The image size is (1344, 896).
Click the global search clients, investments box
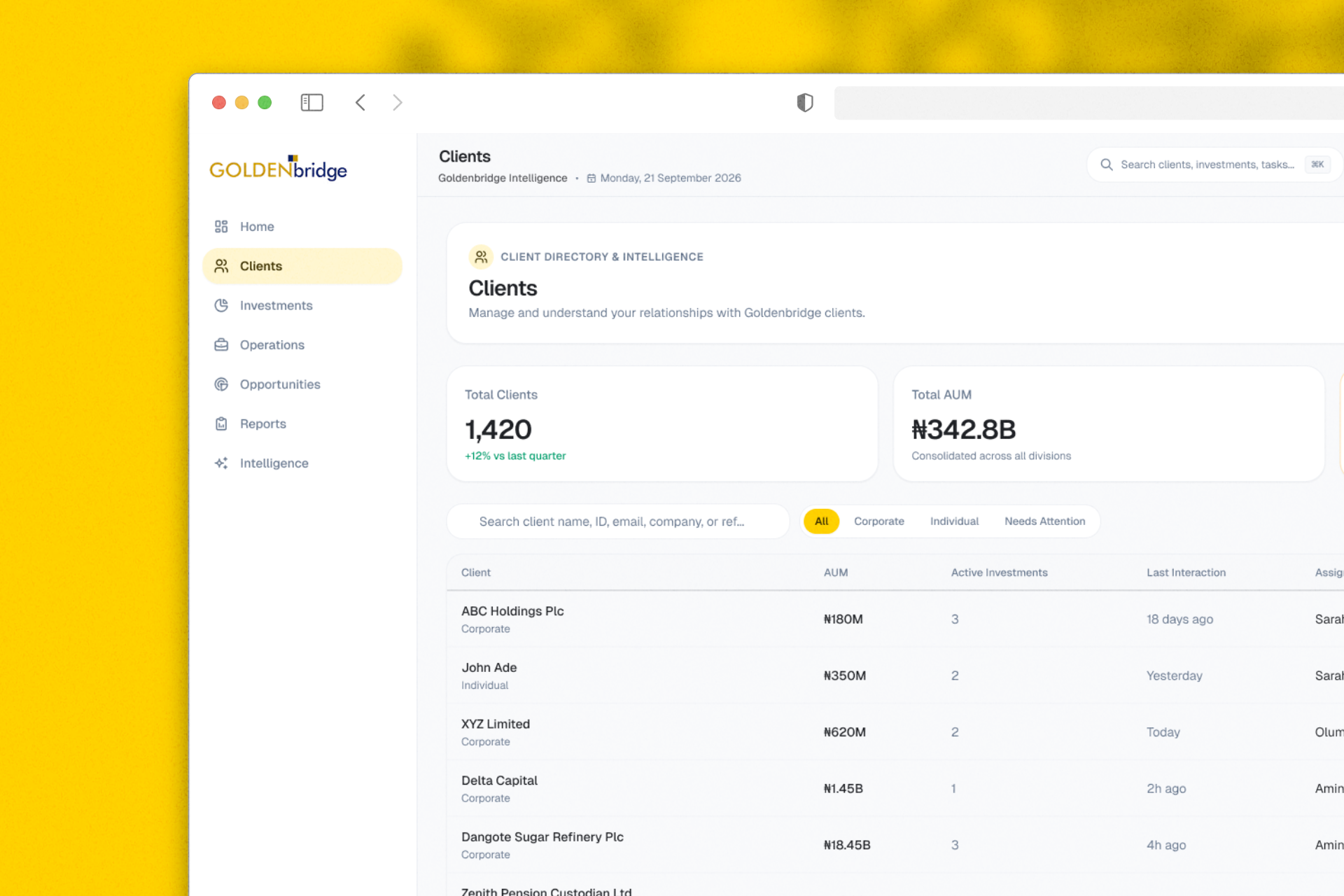(x=1214, y=164)
